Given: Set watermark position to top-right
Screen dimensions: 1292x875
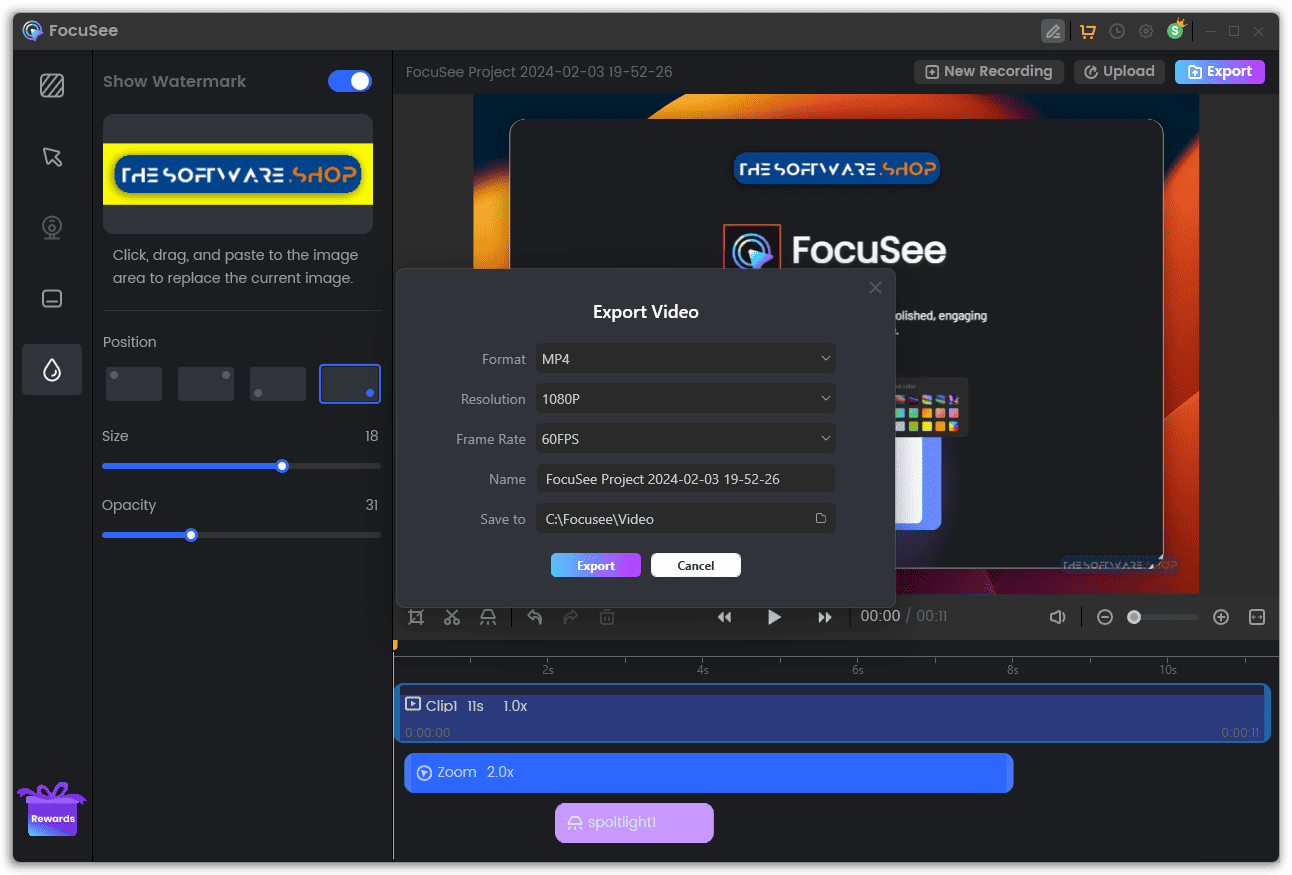Looking at the screenshot, I should (206, 384).
